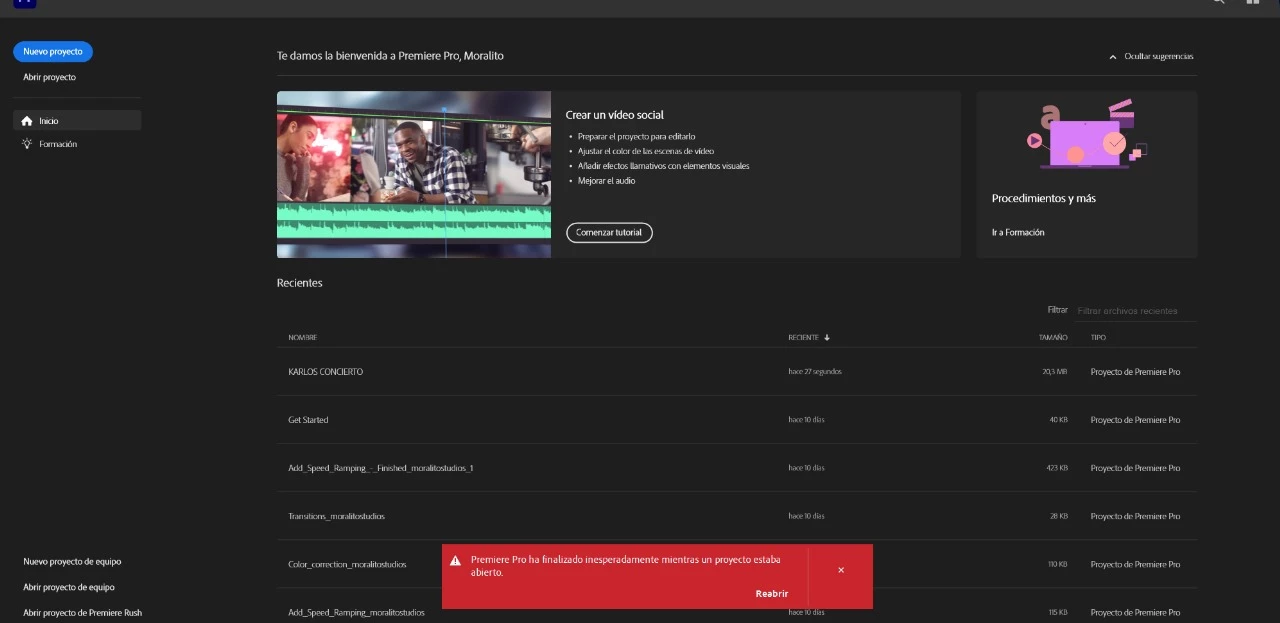This screenshot has width=1280, height=623.
Task: Click the search icon at top right
Action: (x=1218, y=2)
